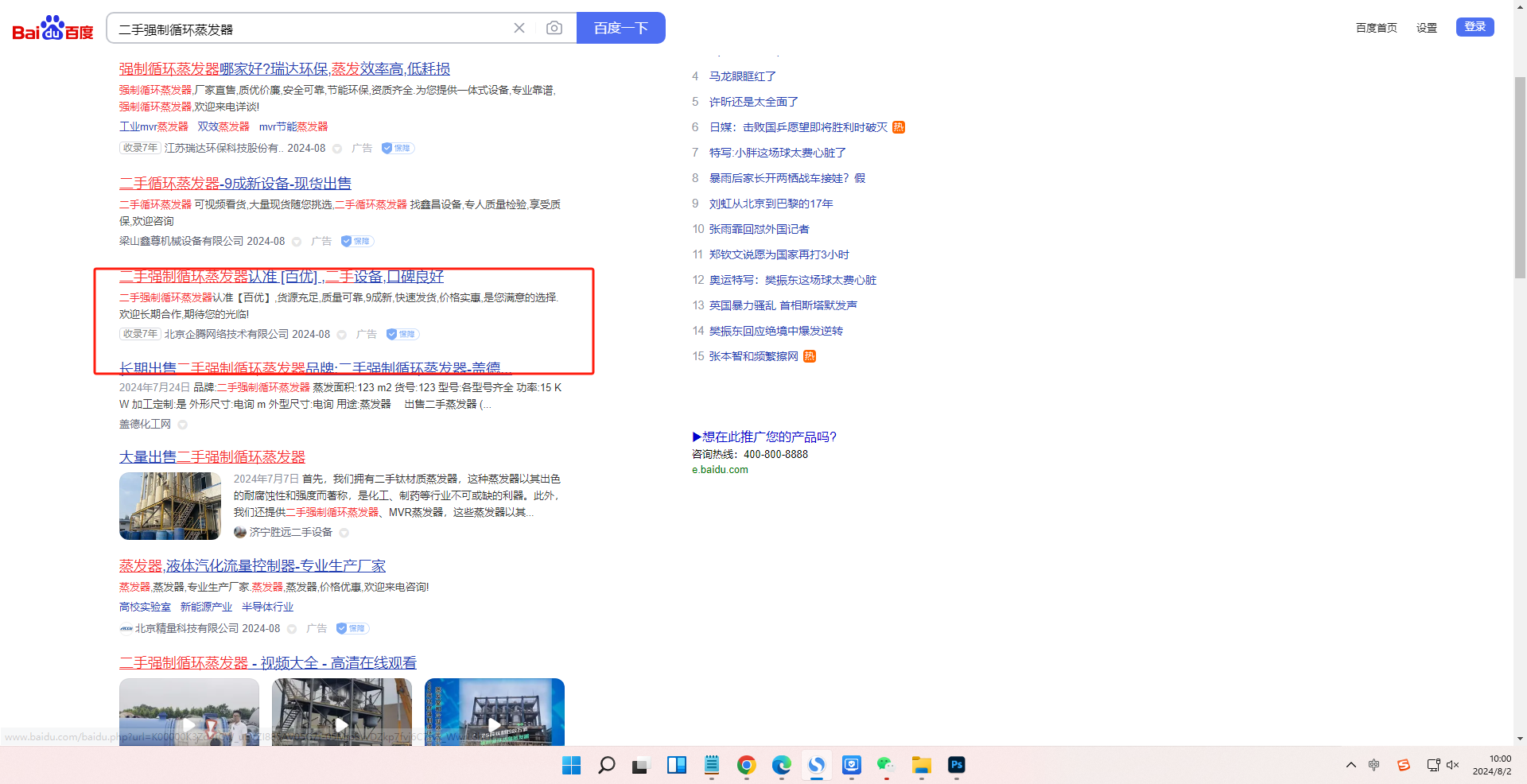Click the search input field

click(310, 29)
